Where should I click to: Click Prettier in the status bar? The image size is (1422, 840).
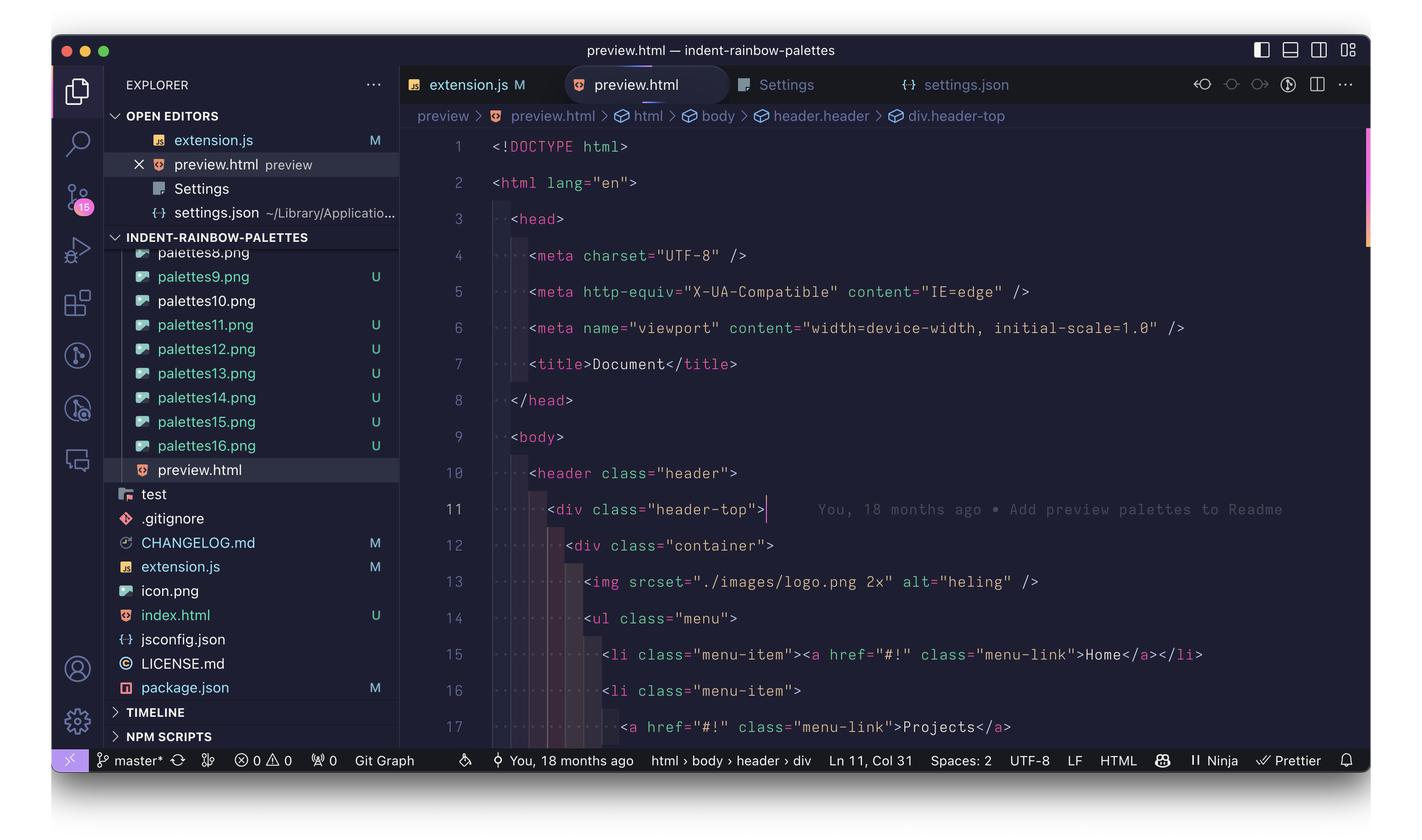coord(1289,760)
